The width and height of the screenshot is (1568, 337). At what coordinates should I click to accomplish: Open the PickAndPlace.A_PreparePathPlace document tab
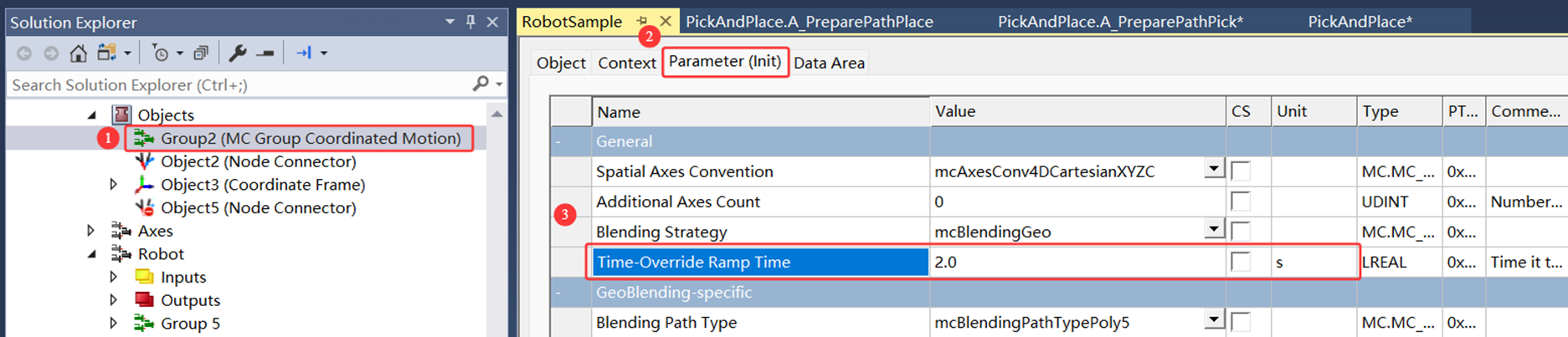coord(809,22)
